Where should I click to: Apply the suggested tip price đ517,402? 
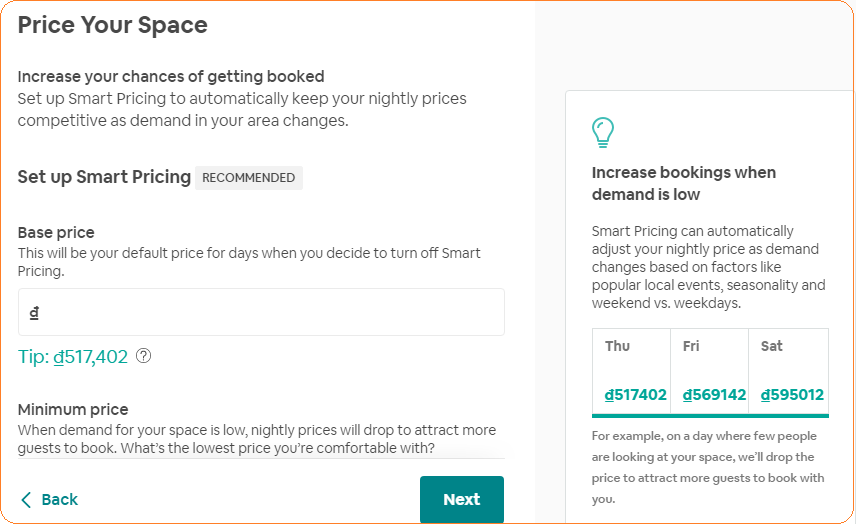point(91,357)
